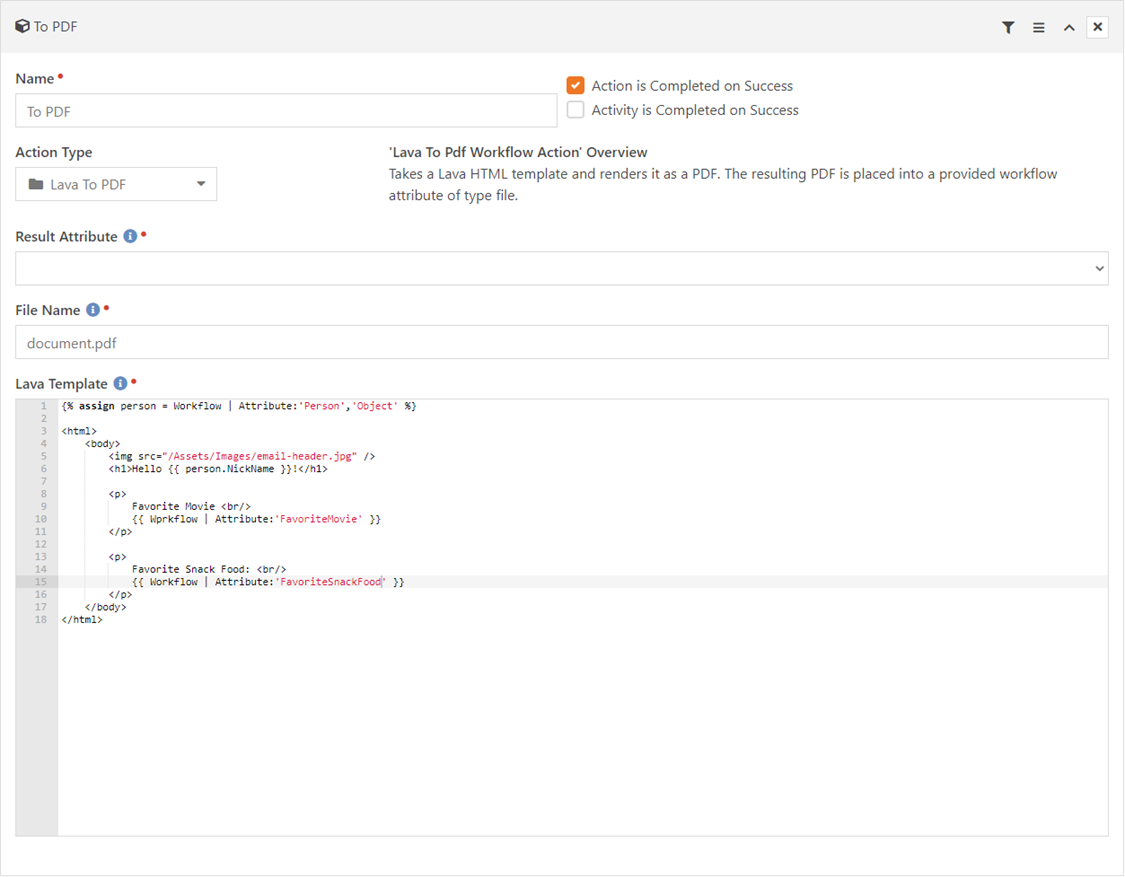Image resolution: width=1125 pixels, height=877 pixels.
Task: Collapse the To PDF panel with chevron
Action: (x=1069, y=27)
